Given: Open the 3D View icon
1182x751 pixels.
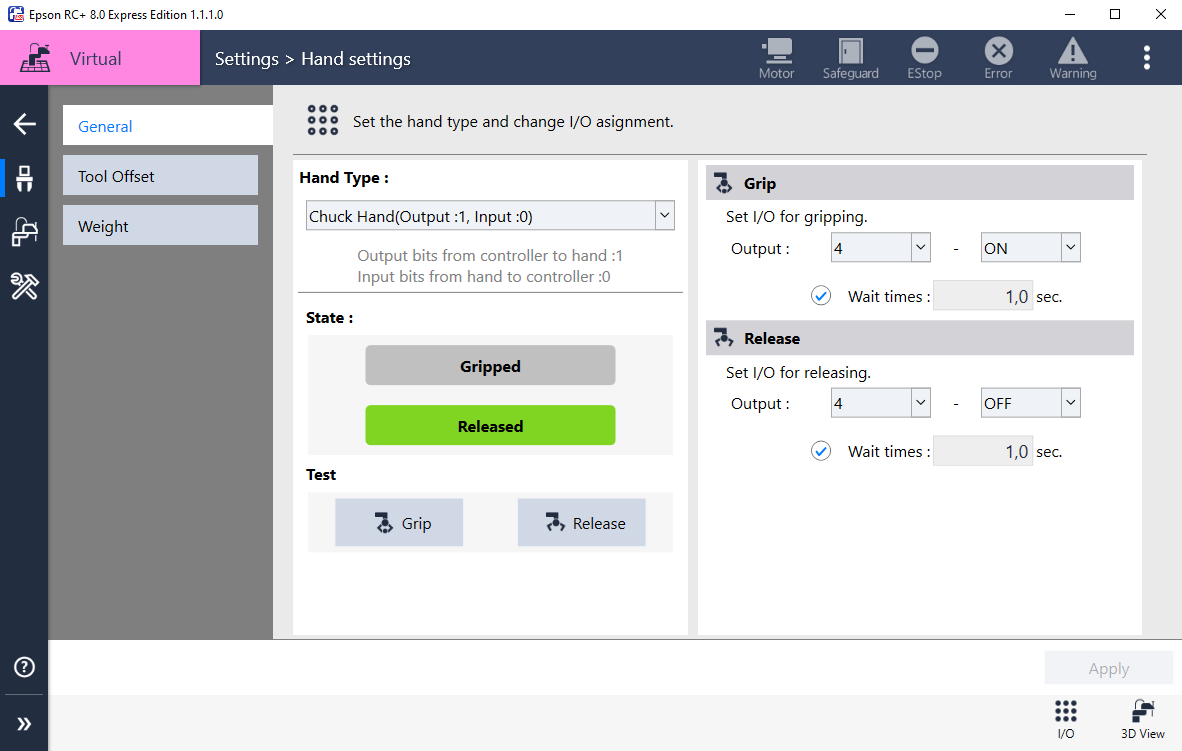Looking at the screenshot, I should (x=1143, y=719).
